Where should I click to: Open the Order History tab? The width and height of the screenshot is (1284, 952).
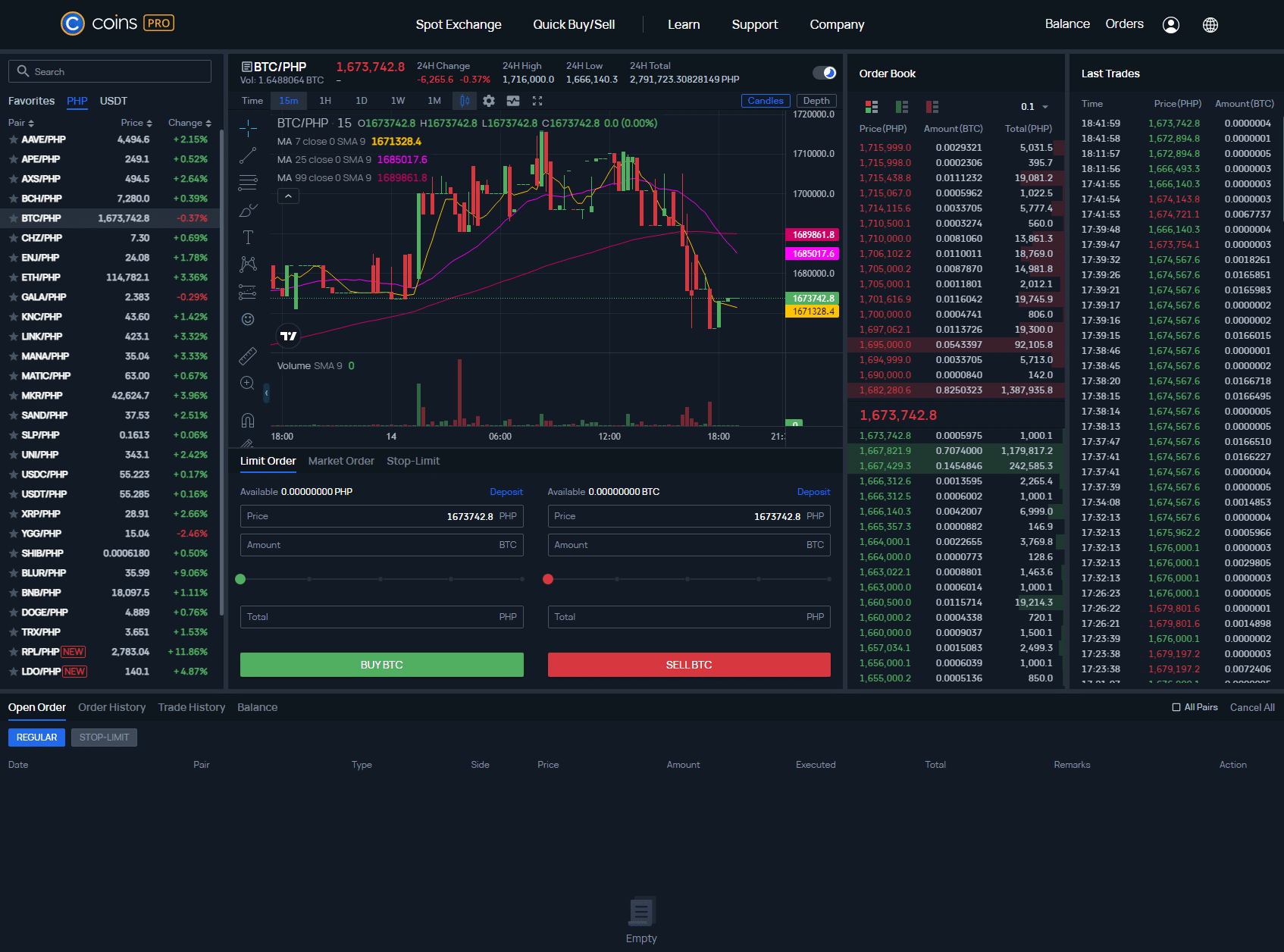pyautogui.click(x=111, y=707)
